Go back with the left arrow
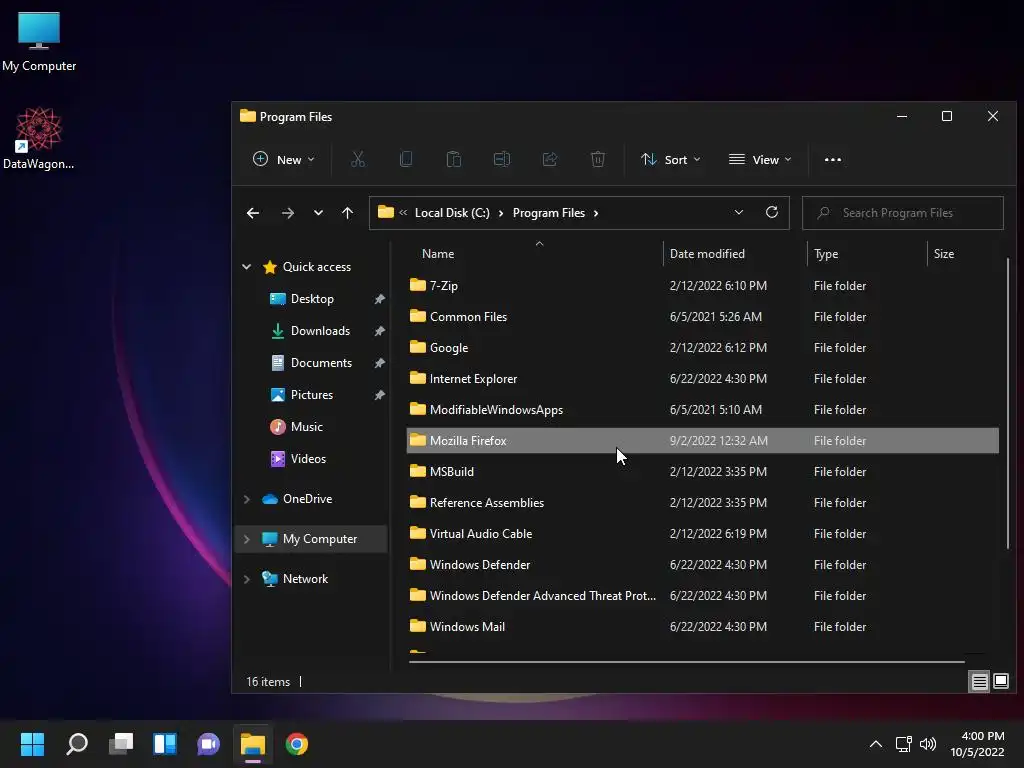 (x=253, y=213)
